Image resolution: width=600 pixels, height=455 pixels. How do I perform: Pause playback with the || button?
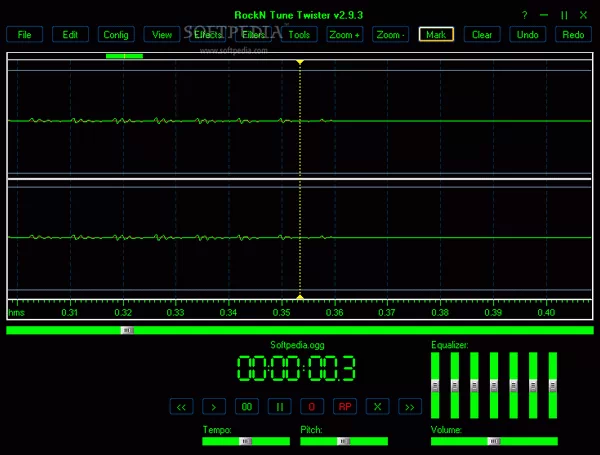[279, 407]
